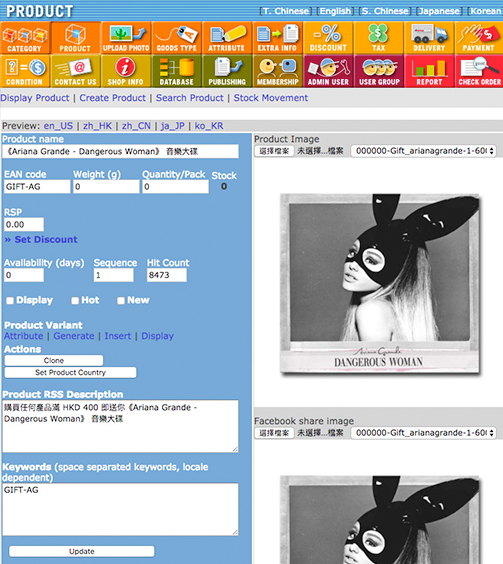Open the Database icon
The width and height of the screenshot is (503, 564).
coord(177,71)
